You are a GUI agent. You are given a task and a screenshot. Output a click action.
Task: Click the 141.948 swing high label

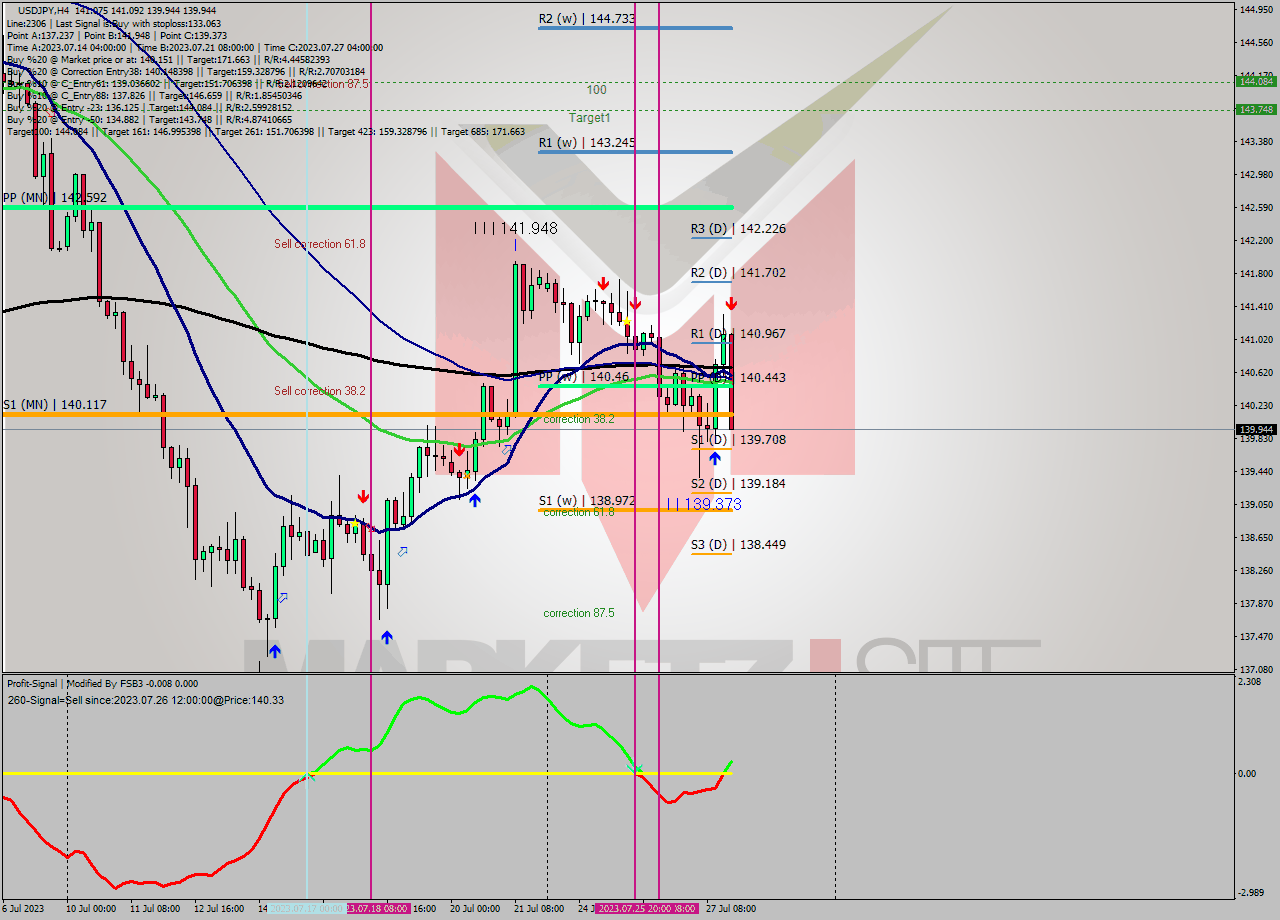(516, 229)
